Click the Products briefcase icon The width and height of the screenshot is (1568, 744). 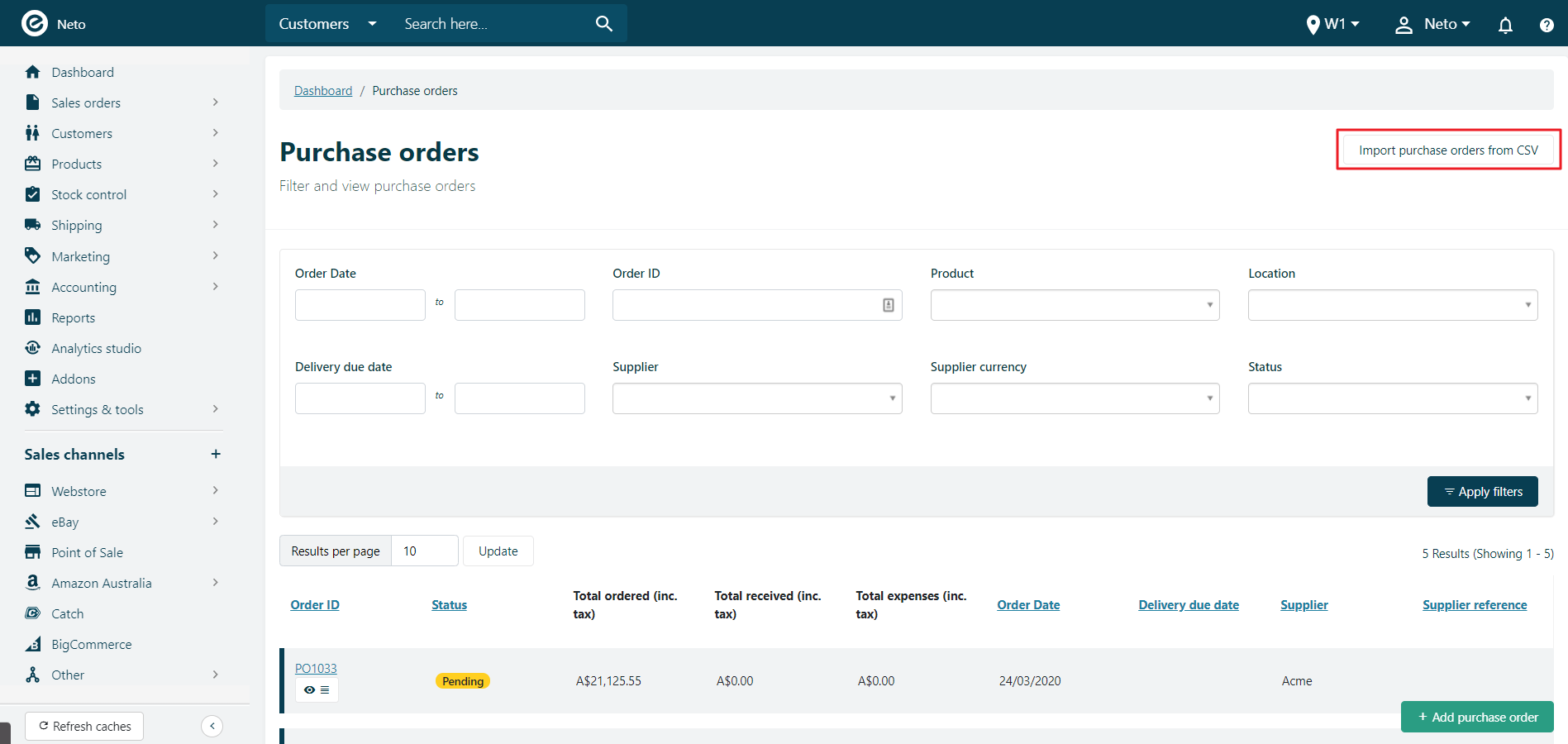(x=33, y=164)
